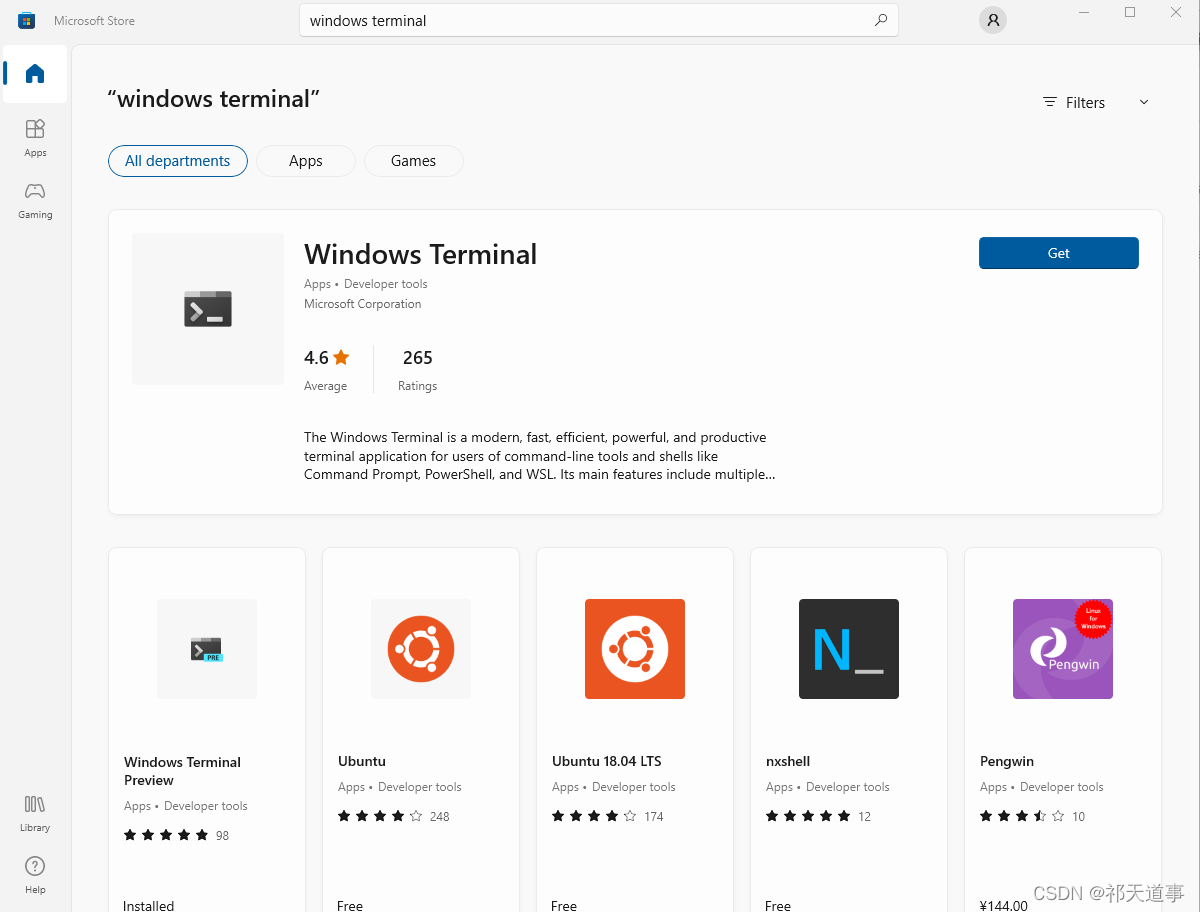This screenshot has width=1200, height=912.
Task: Click the search magnifier icon
Action: (881, 20)
